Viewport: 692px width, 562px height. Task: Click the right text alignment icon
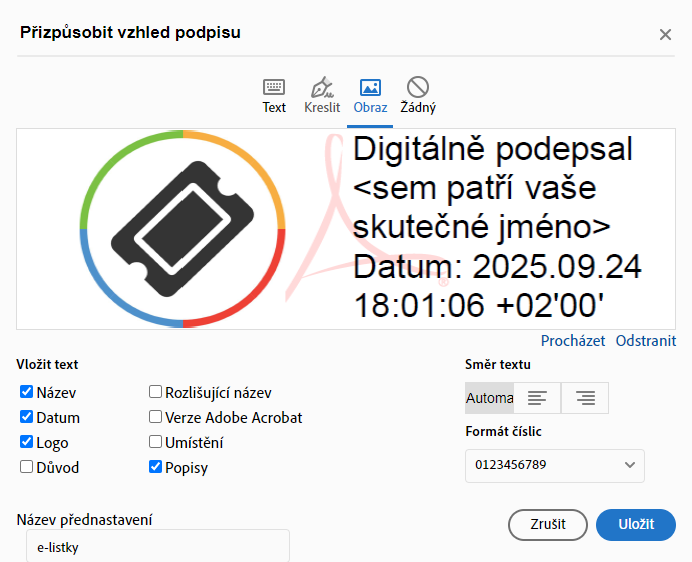pos(585,398)
